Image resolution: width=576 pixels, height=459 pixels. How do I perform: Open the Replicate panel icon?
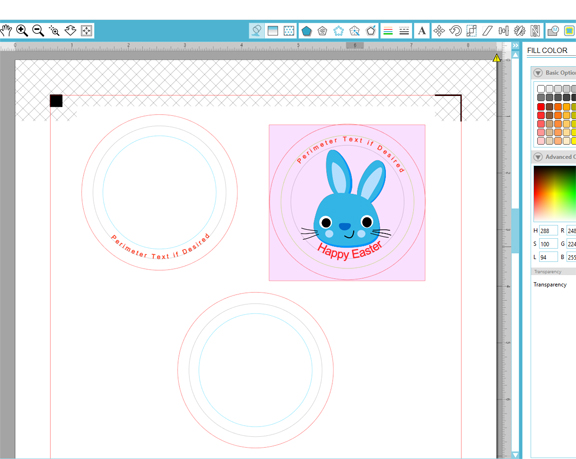click(519, 31)
